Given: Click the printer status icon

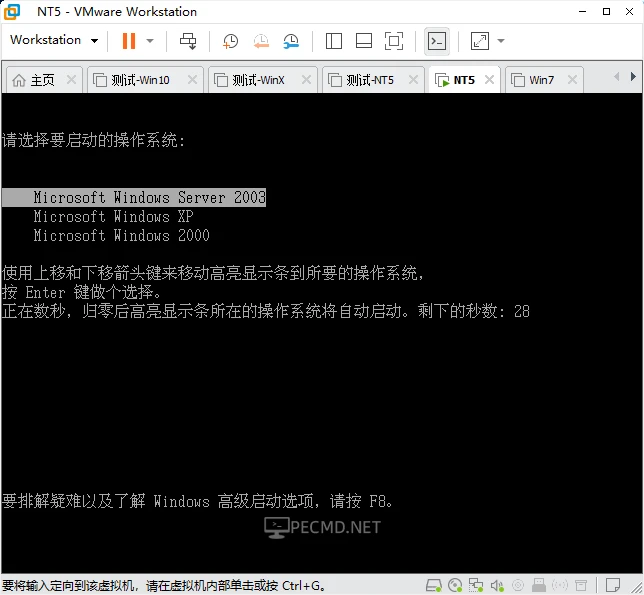Looking at the screenshot, I should pyautogui.click(x=539, y=585).
